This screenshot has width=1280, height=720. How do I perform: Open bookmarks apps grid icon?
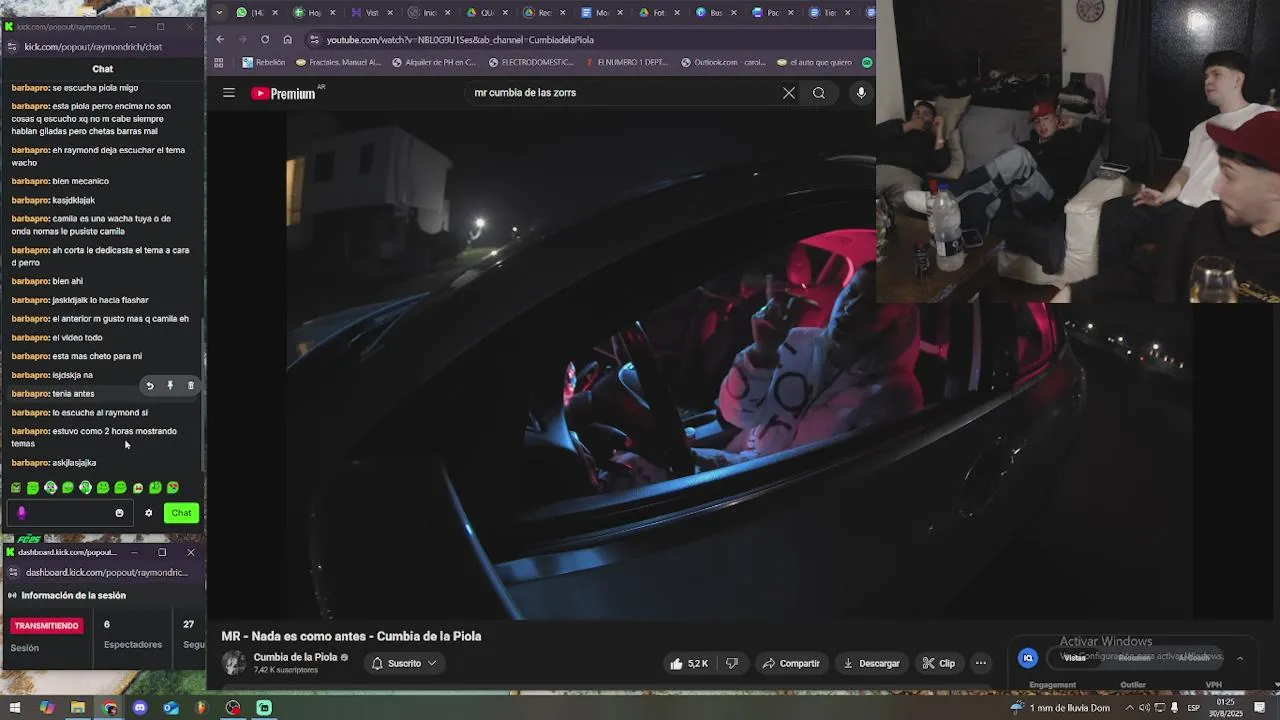pos(218,62)
